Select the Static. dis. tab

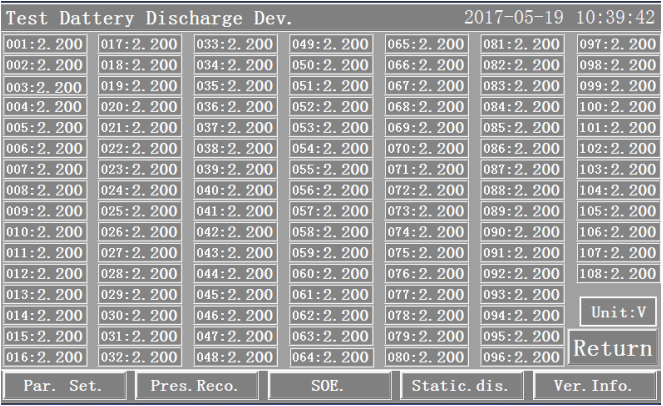click(x=461, y=385)
